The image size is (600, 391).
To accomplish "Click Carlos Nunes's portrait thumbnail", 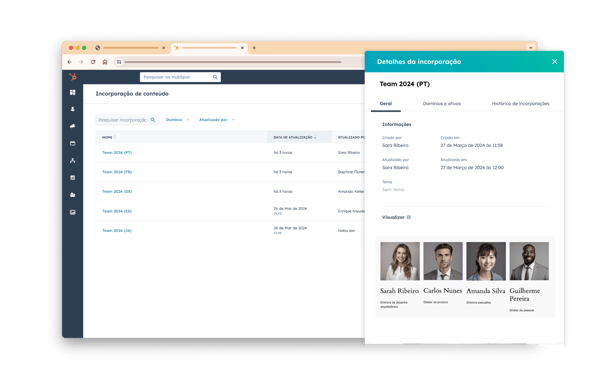I will pyautogui.click(x=443, y=261).
